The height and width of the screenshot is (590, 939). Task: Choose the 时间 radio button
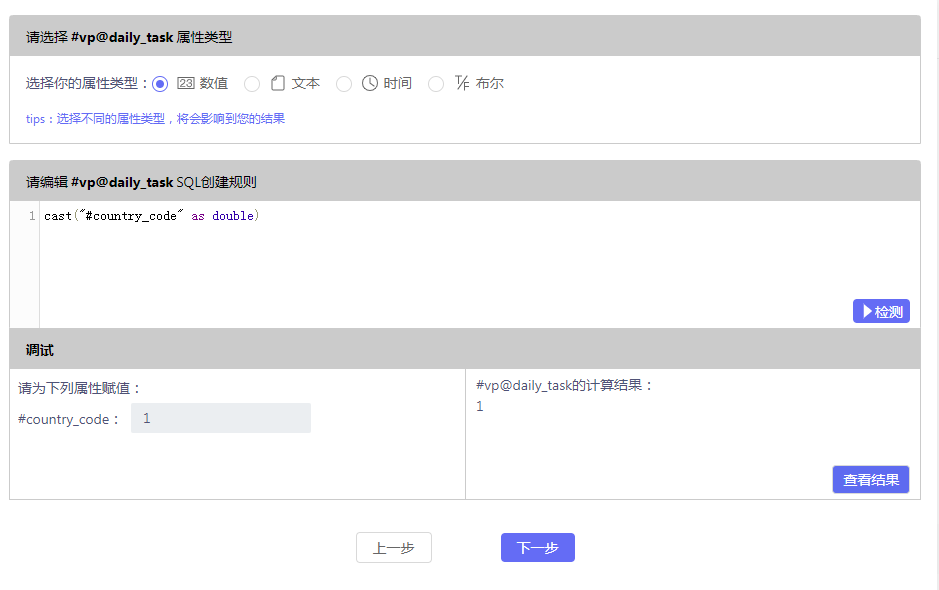(344, 84)
